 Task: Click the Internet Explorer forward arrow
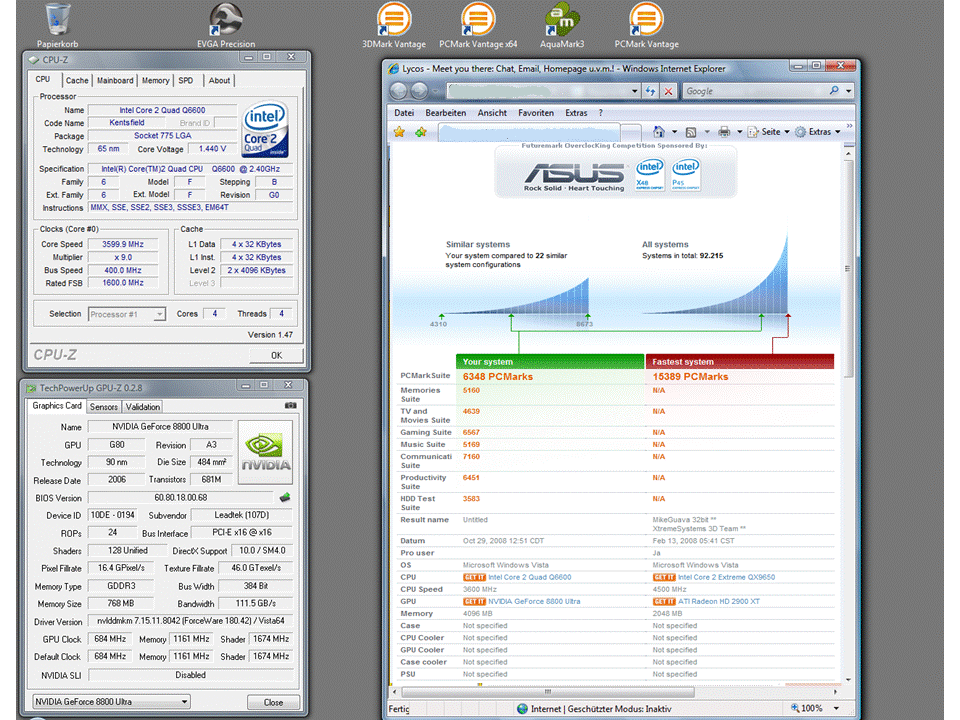tap(419, 91)
